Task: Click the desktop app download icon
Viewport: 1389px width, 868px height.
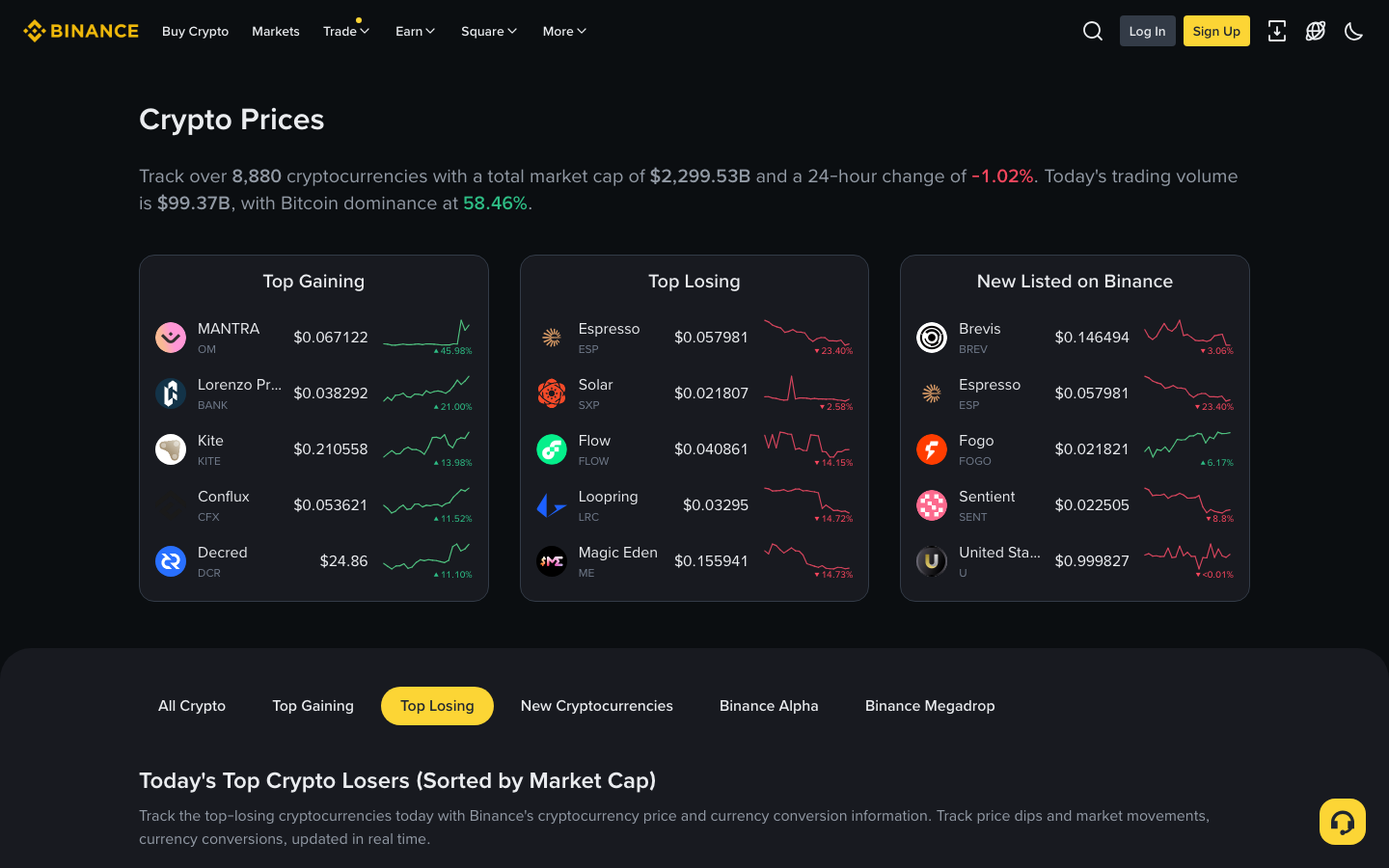Action: [x=1277, y=31]
